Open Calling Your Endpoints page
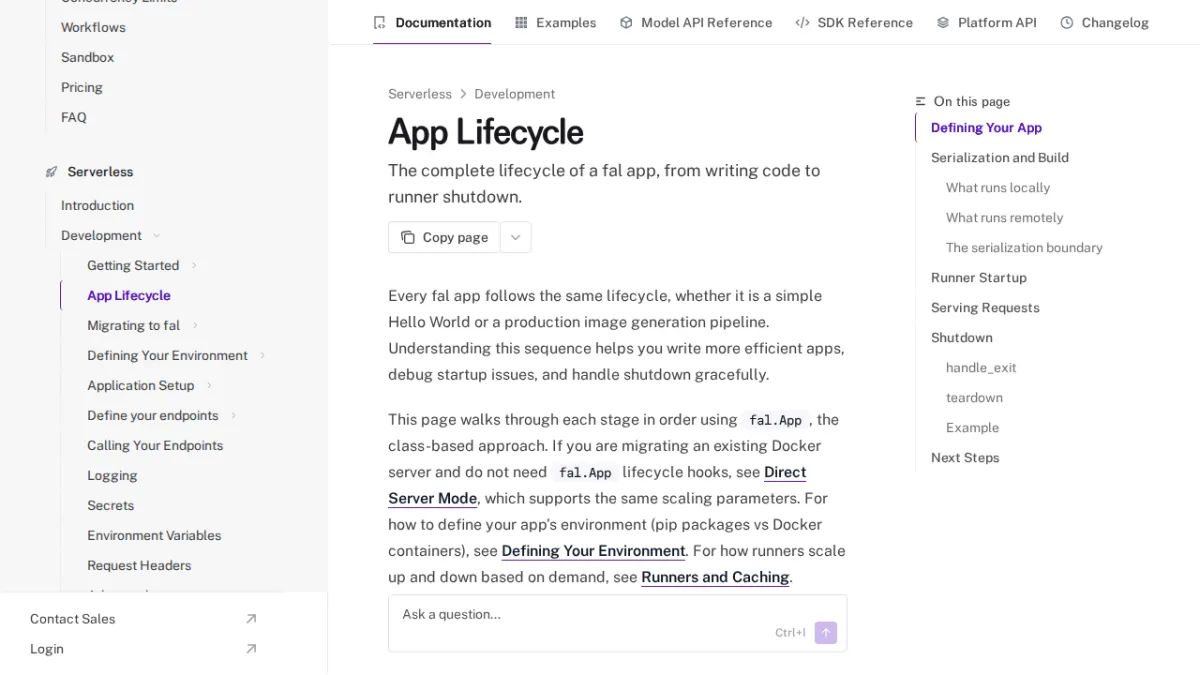The width and height of the screenshot is (1200, 675). tap(155, 445)
